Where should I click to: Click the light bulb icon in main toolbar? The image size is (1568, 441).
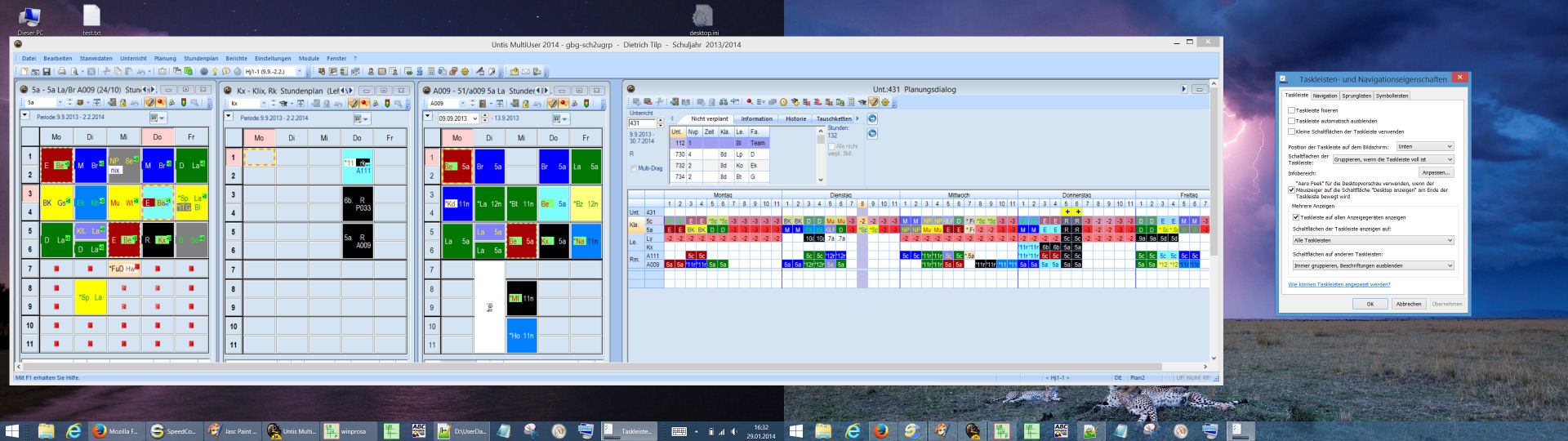[215, 72]
